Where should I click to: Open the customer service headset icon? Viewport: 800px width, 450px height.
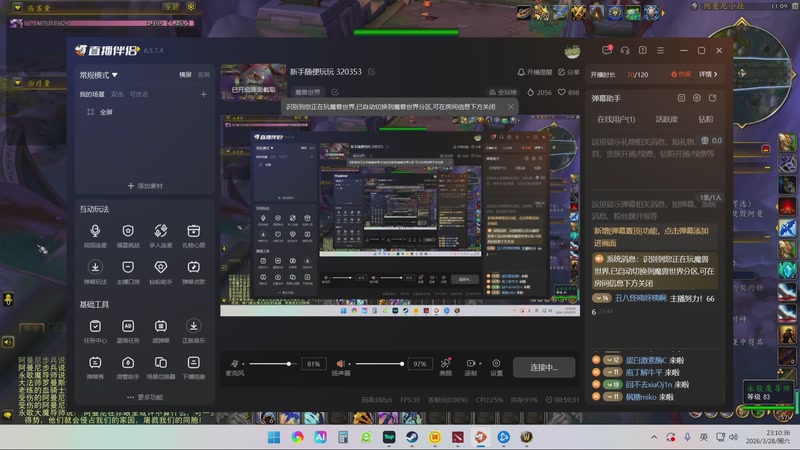(625, 50)
